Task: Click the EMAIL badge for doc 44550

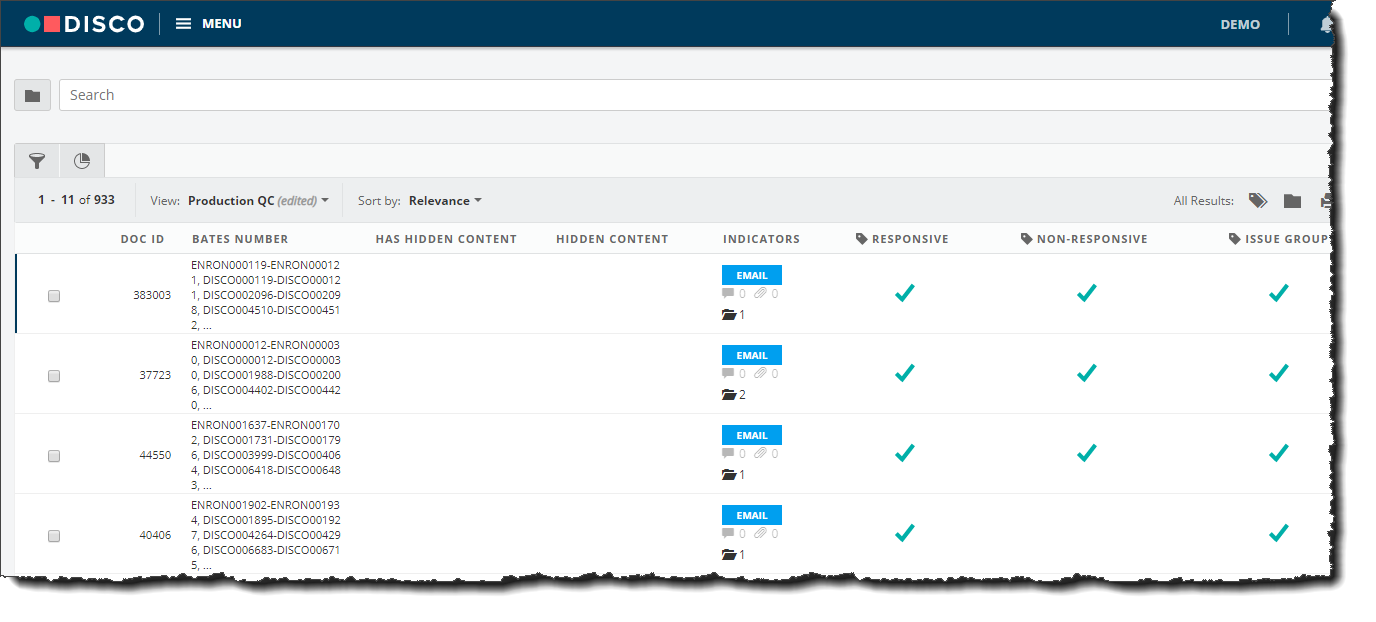Action: pos(752,435)
